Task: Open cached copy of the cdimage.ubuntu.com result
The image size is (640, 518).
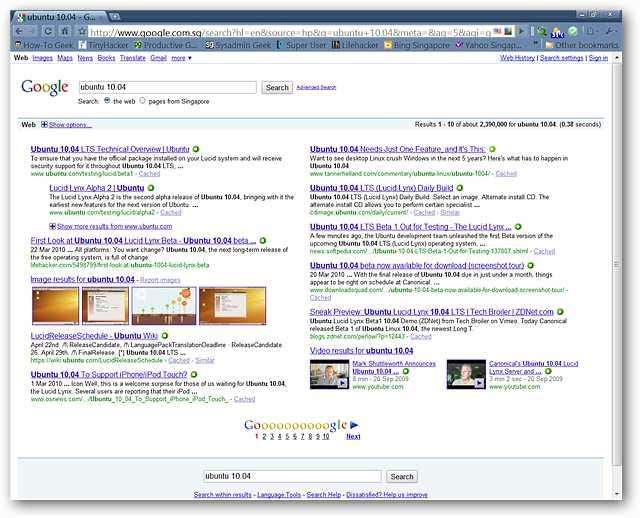Action: coord(424,212)
